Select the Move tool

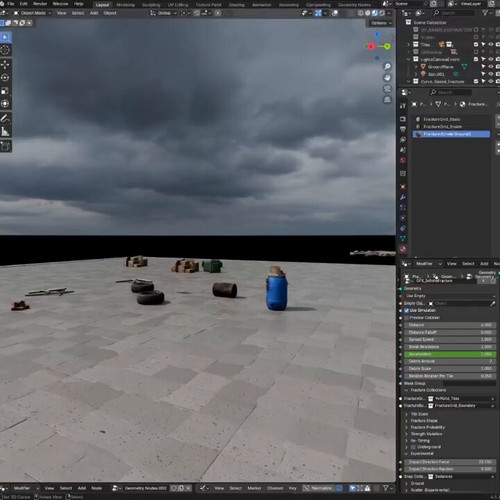point(5,64)
